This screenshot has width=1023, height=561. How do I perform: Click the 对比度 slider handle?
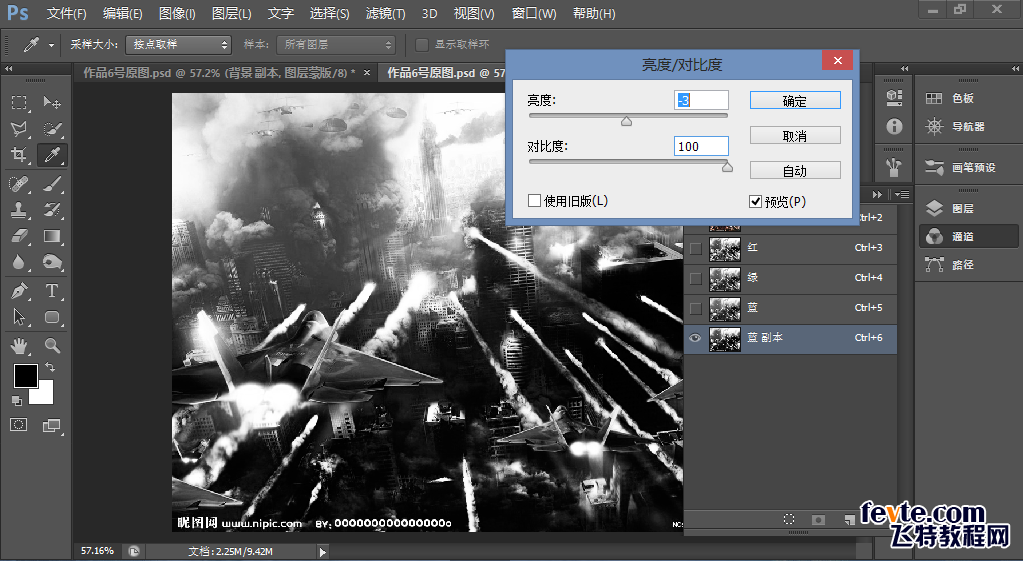pos(727,167)
